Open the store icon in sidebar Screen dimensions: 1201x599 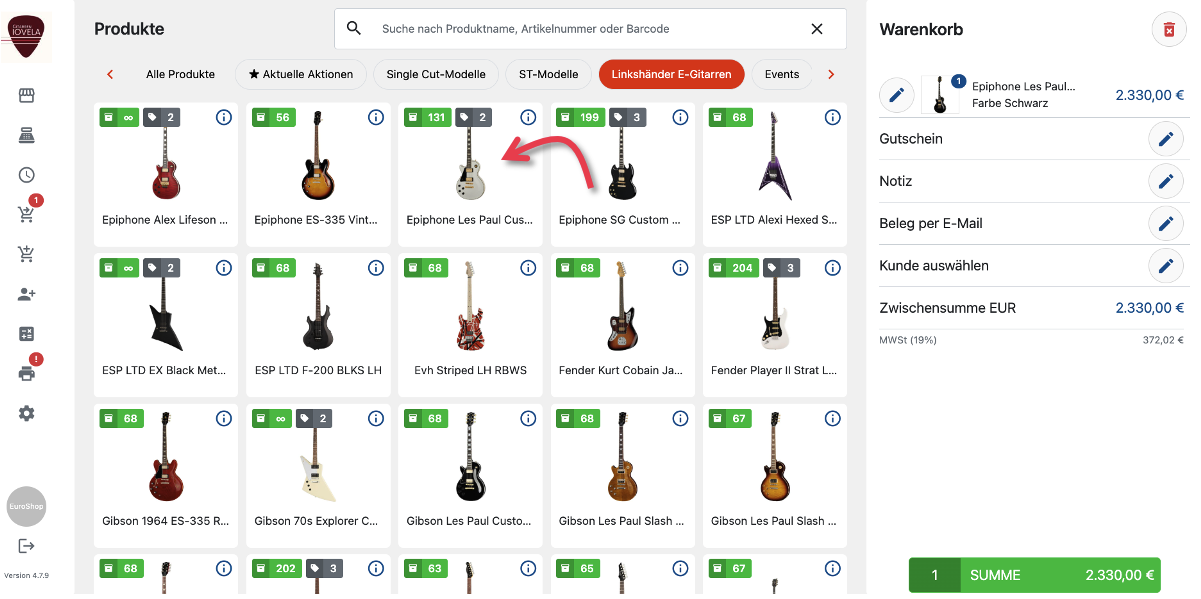27,96
